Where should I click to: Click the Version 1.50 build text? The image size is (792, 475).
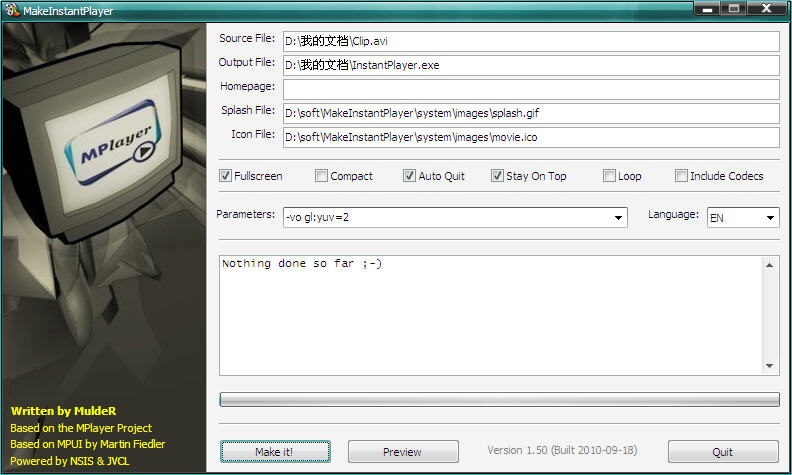562,450
